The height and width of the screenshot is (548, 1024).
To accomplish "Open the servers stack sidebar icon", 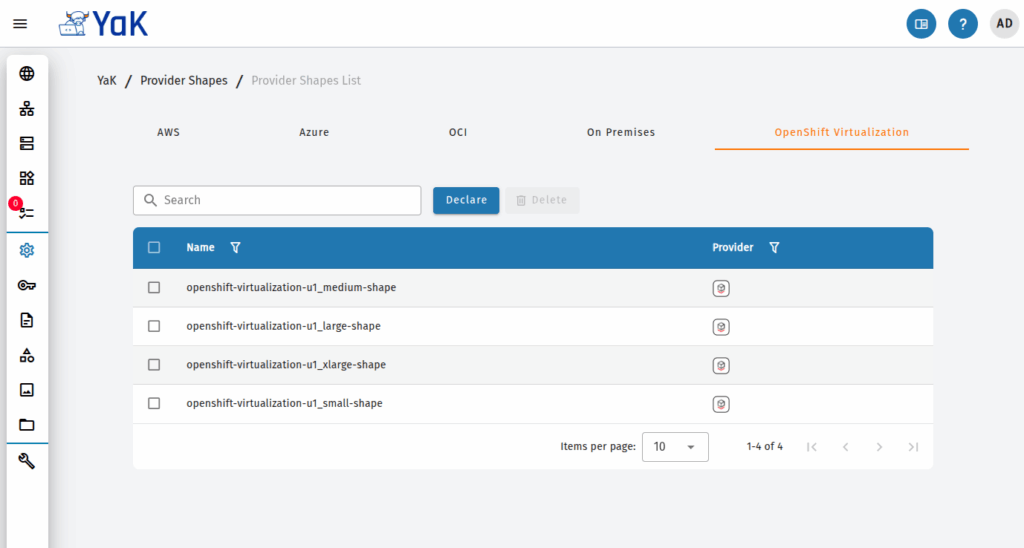I will [x=27, y=143].
